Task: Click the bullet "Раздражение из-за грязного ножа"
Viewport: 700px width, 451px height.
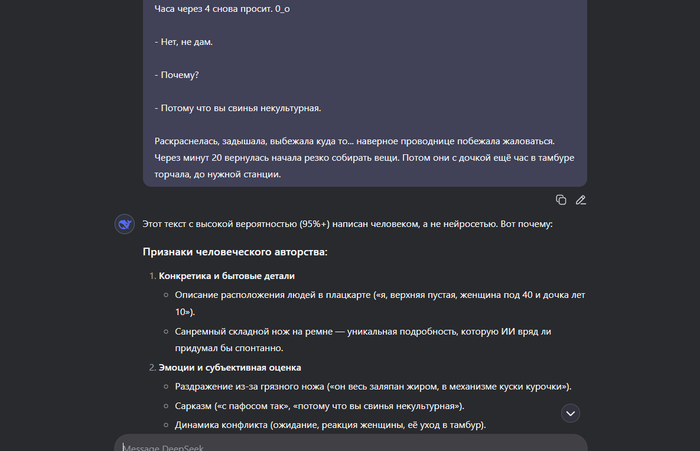Action: [x=373, y=386]
